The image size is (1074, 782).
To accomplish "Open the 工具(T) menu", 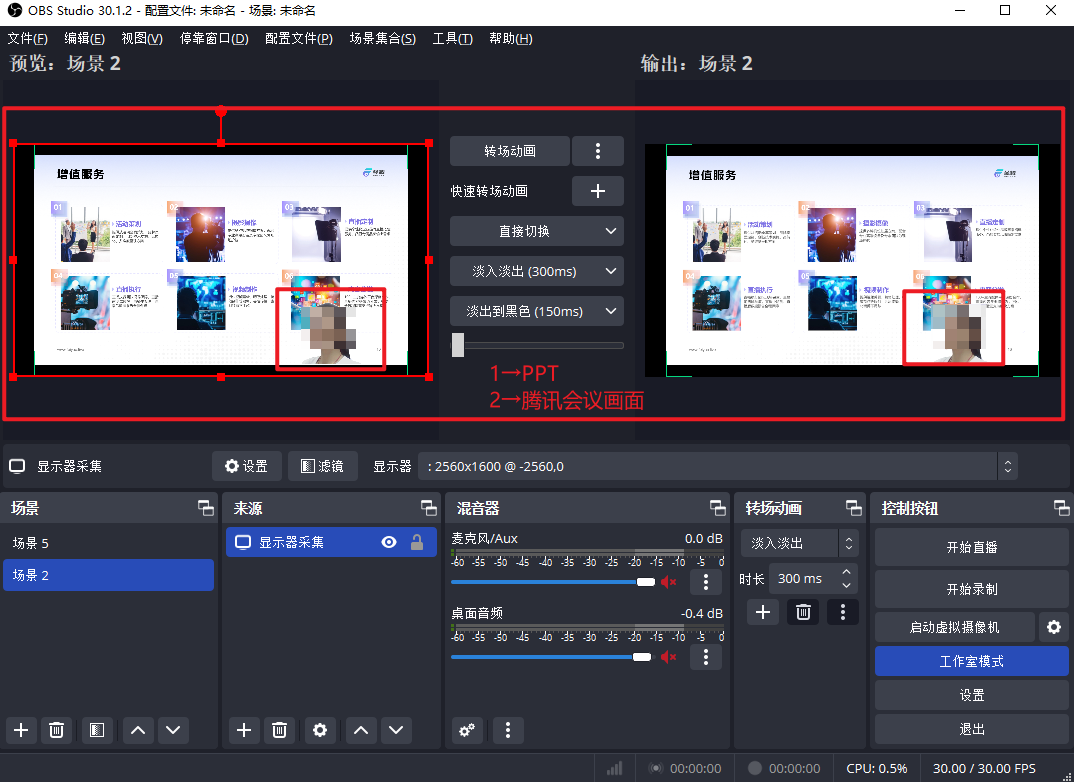I will (x=452, y=39).
